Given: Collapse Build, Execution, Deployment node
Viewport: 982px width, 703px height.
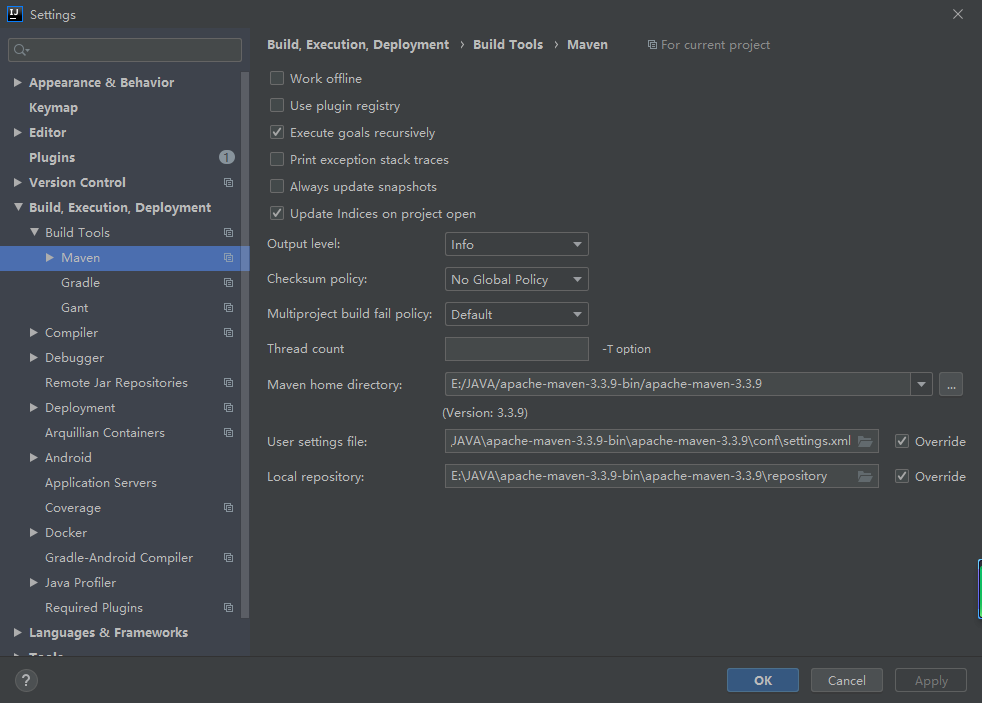Looking at the screenshot, I should [x=18, y=207].
